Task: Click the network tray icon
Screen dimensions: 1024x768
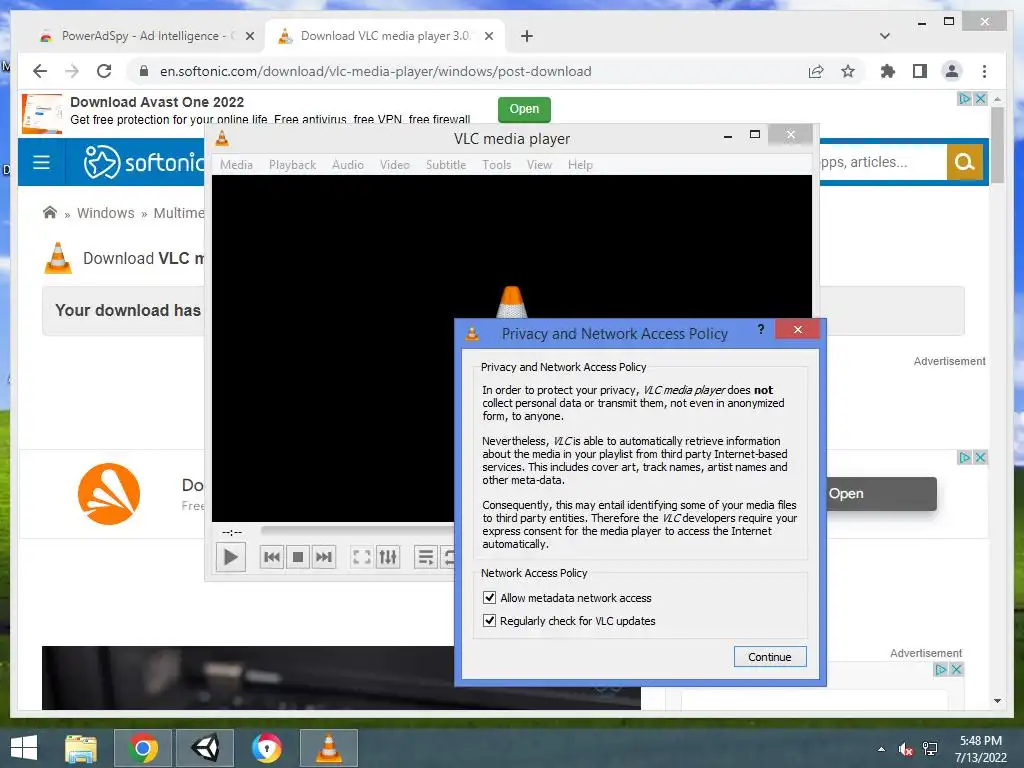Action: pyautogui.click(x=930, y=749)
